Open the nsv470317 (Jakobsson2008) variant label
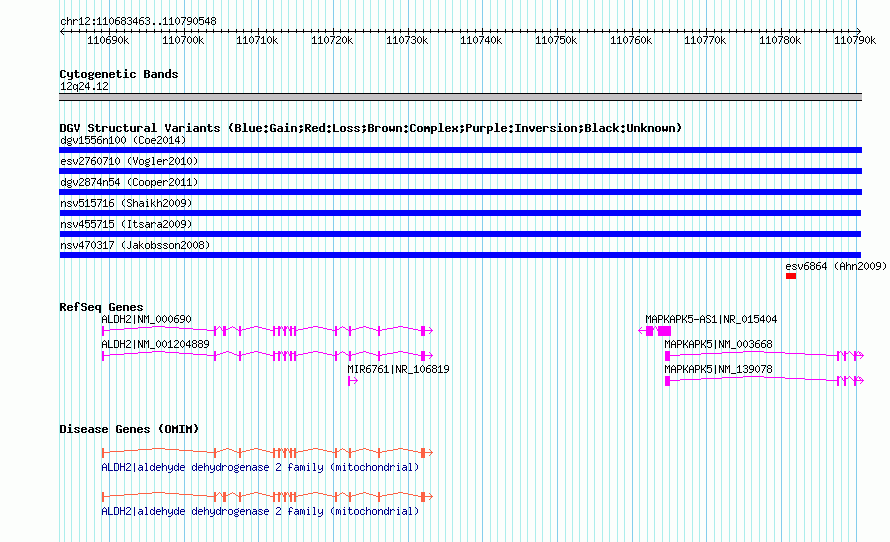The image size is (890, 542). 135,245
